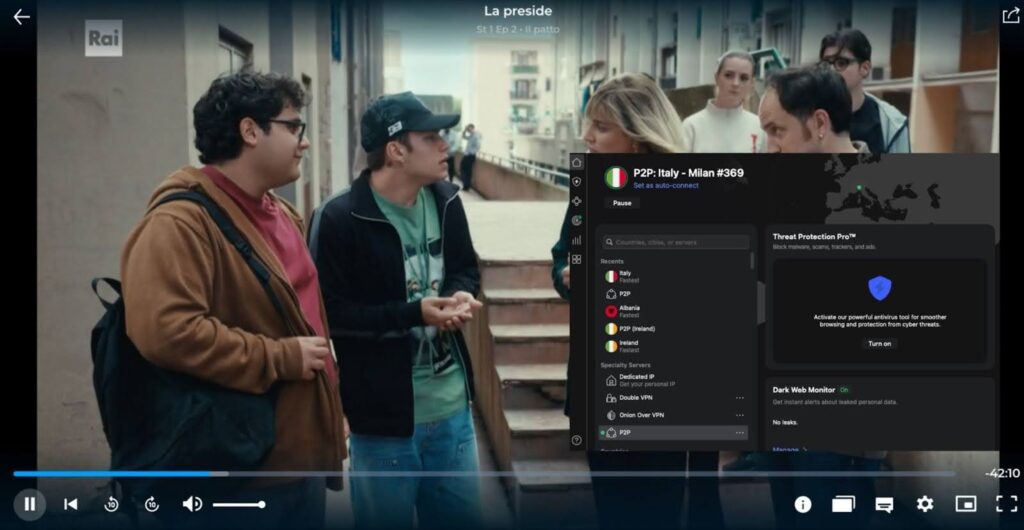Open more options for Onion Over VPN

click(x=740, y=415)
